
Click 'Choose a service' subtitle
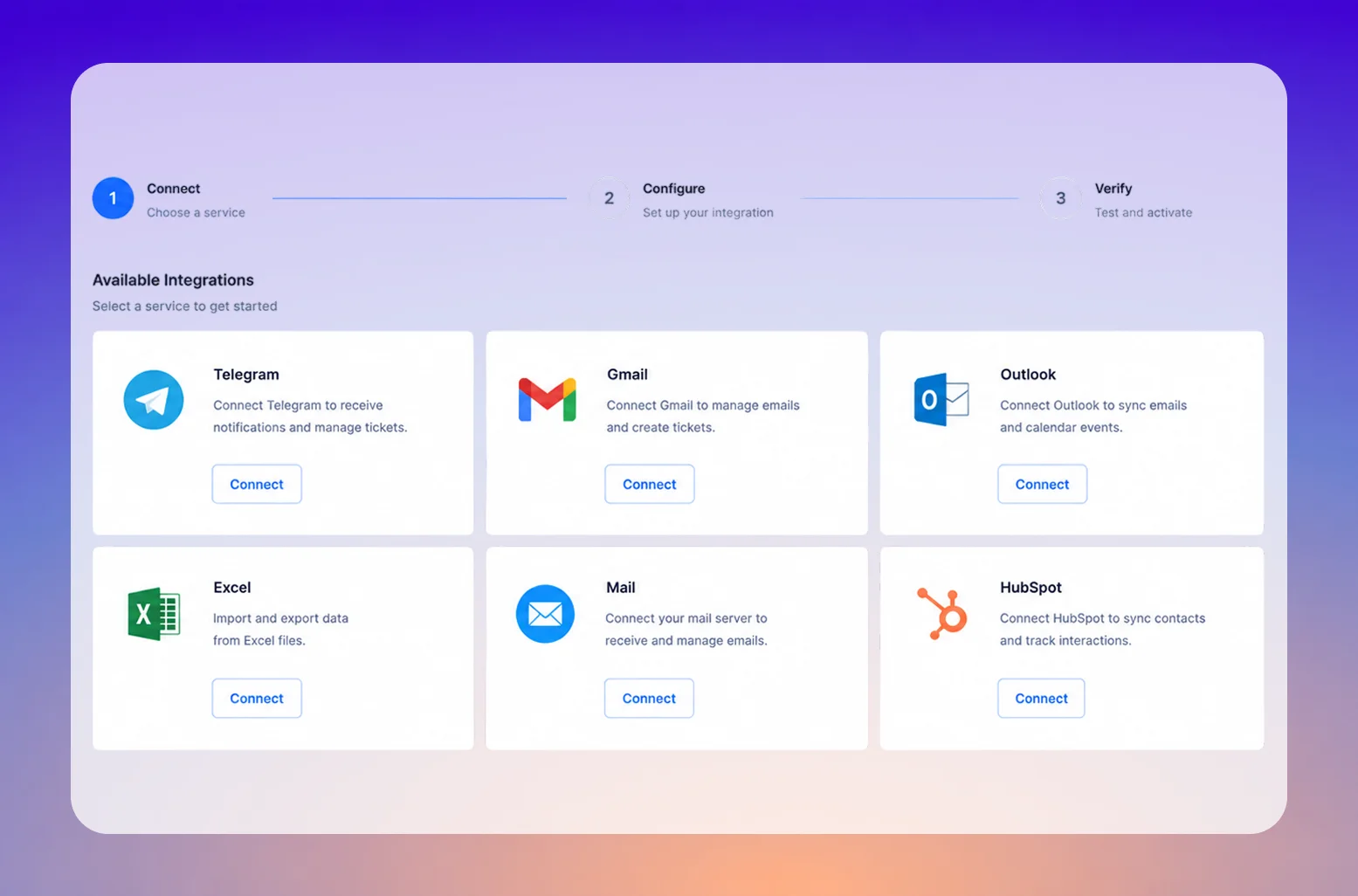point(196,212)
